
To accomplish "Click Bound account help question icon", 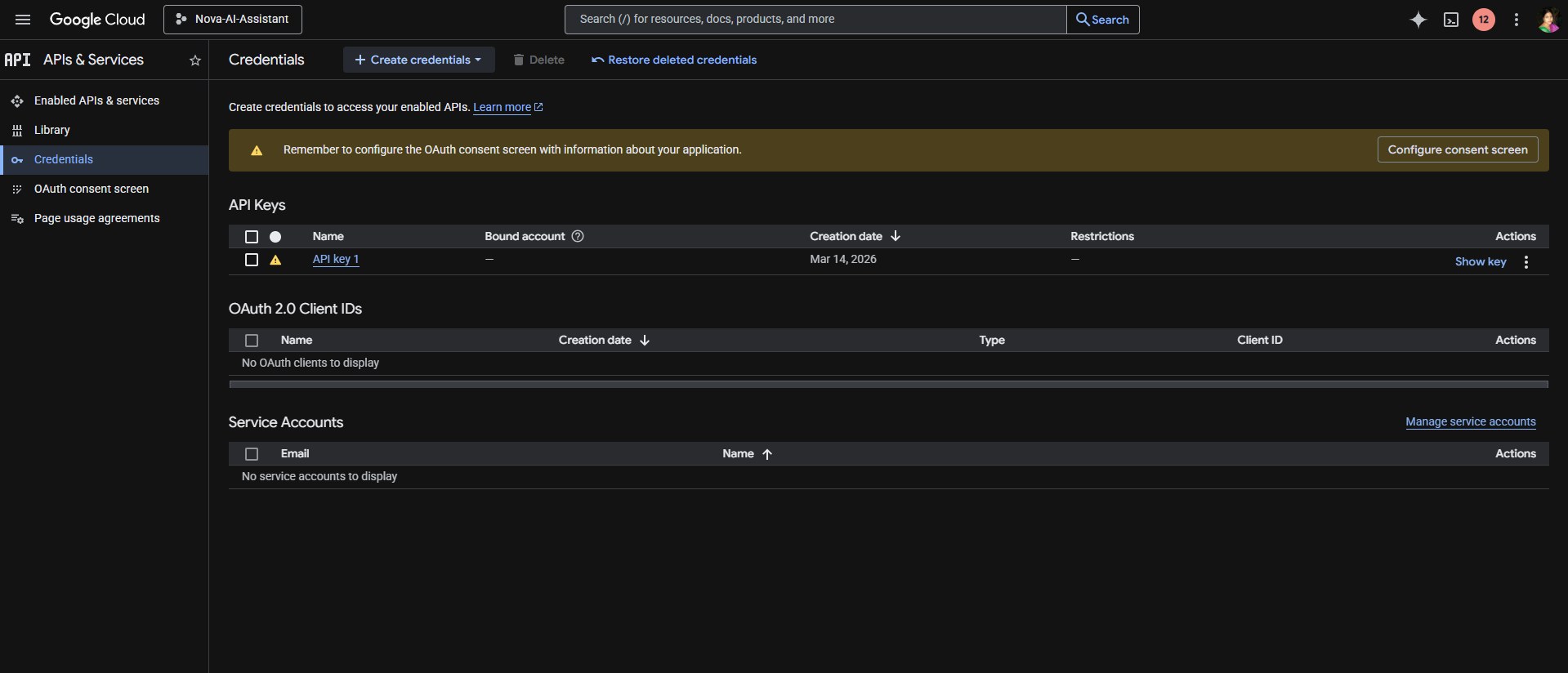I will pyautogui.click(x=578, y=236).
